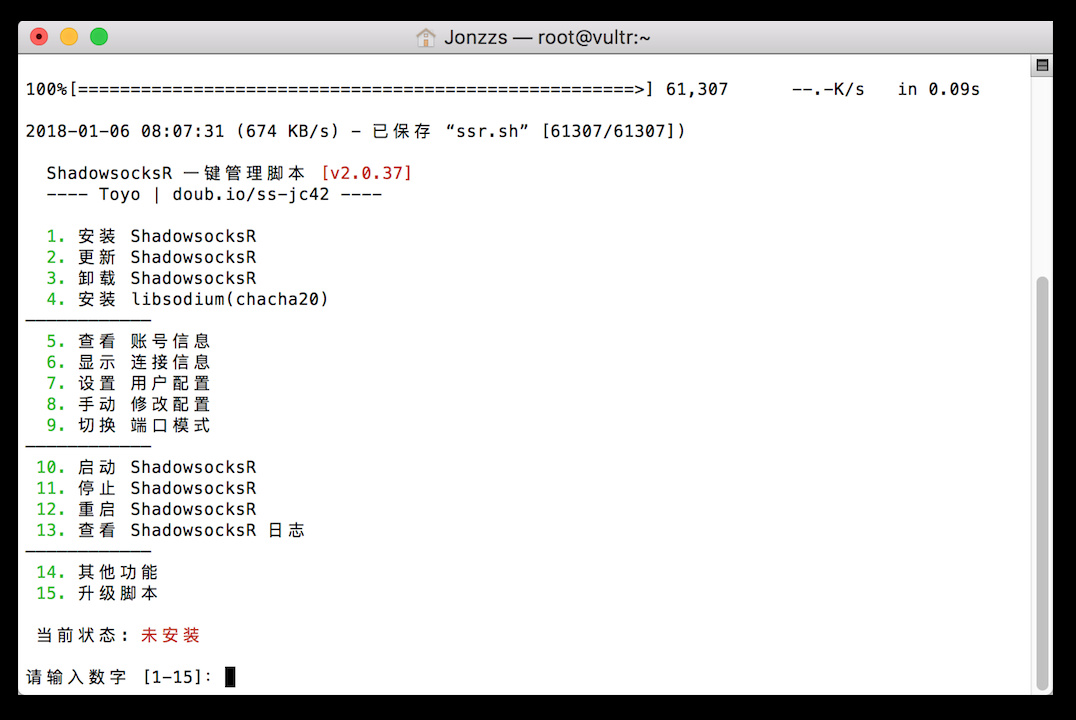
Task: Click the 'ShadowsocksR 一键管理脚本' title text
Action: (x=176, y=173)
